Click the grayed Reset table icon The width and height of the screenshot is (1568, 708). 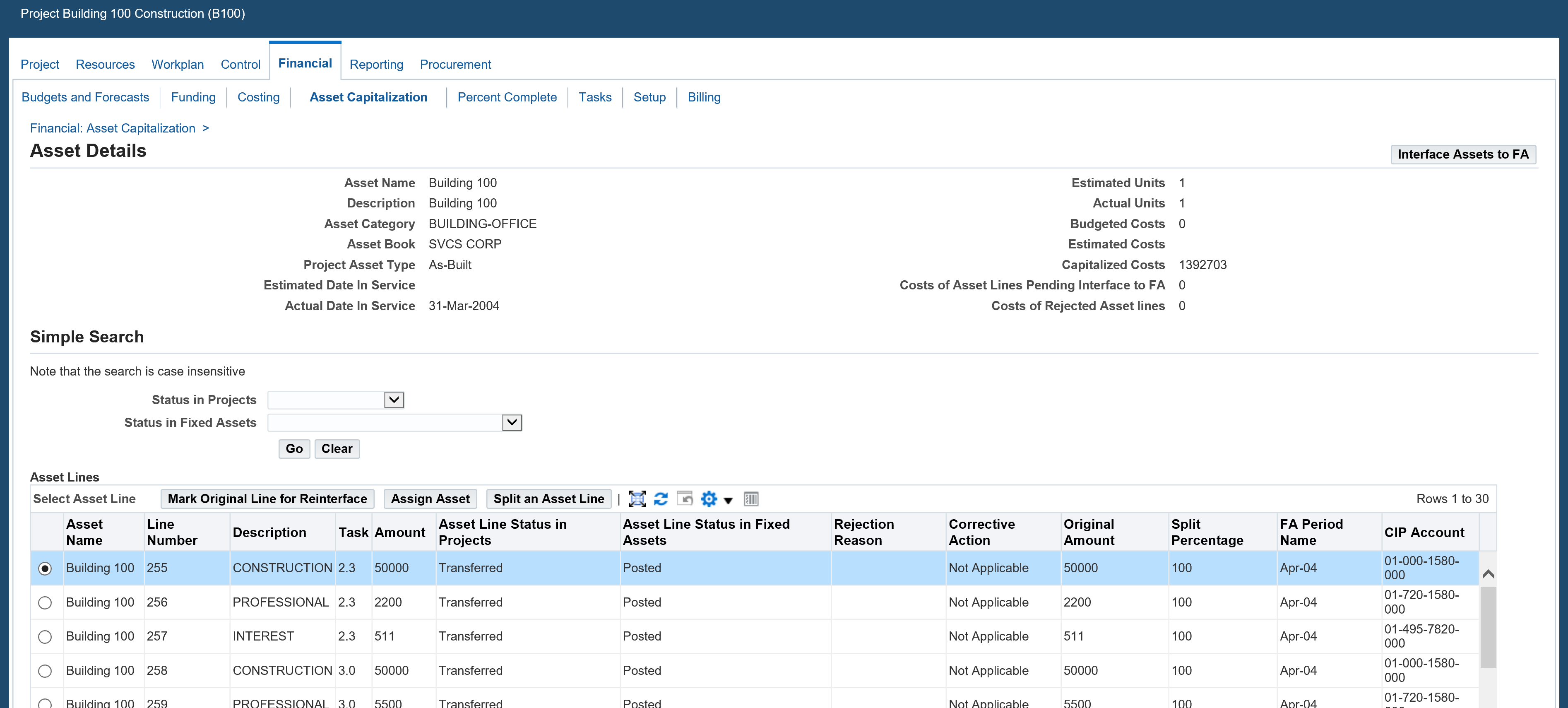click(x=685, y=498)
